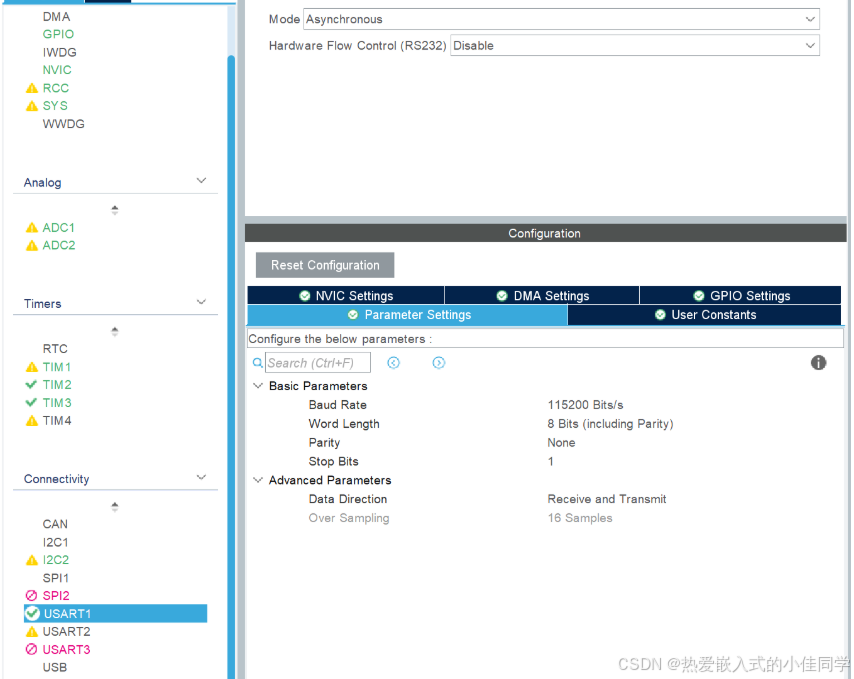Screen dimensions: 854x679
Task: Collapse the Connectivity category
Action: point(201,478)
